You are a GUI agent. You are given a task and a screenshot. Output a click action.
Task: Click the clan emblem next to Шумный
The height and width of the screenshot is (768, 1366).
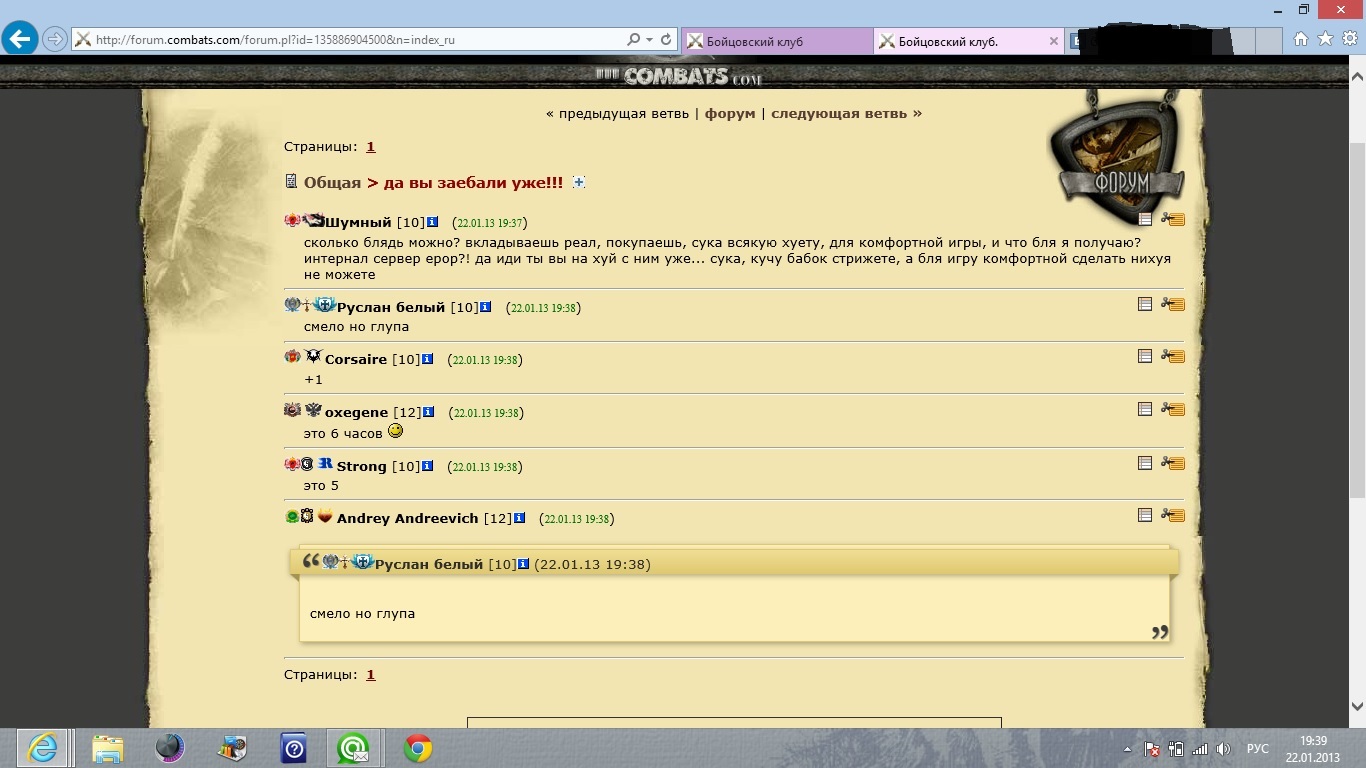pos(313,220)
